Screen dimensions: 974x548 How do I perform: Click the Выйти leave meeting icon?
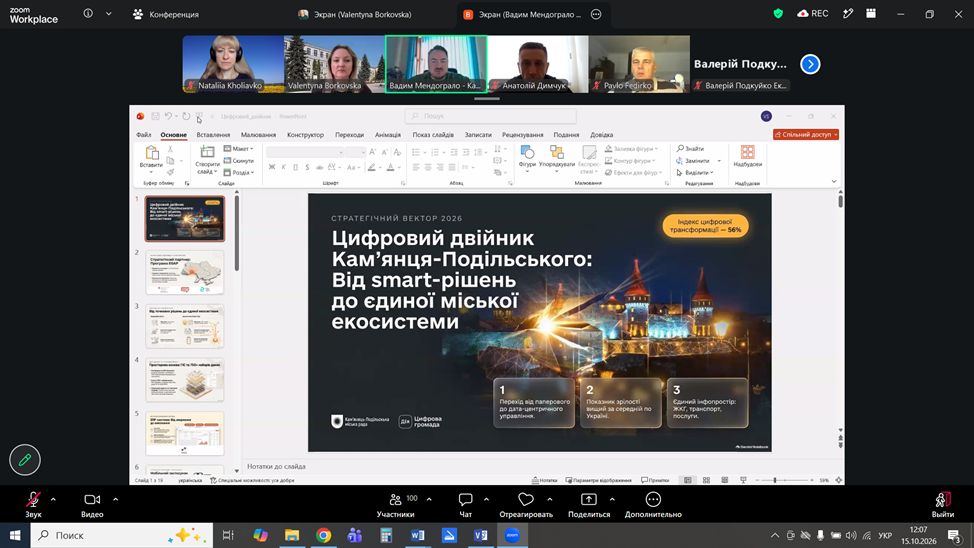[x=942, y=505]
